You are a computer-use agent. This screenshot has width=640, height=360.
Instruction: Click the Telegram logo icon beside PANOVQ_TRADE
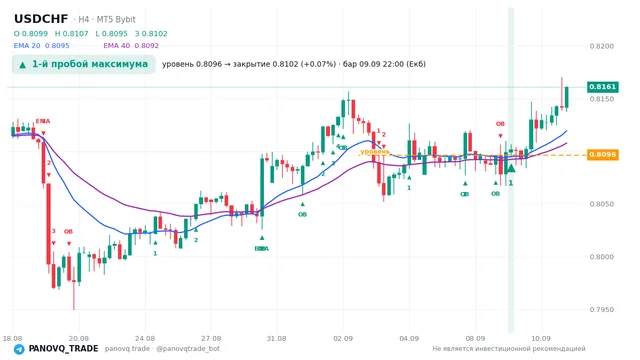click(x=19, y=349)
